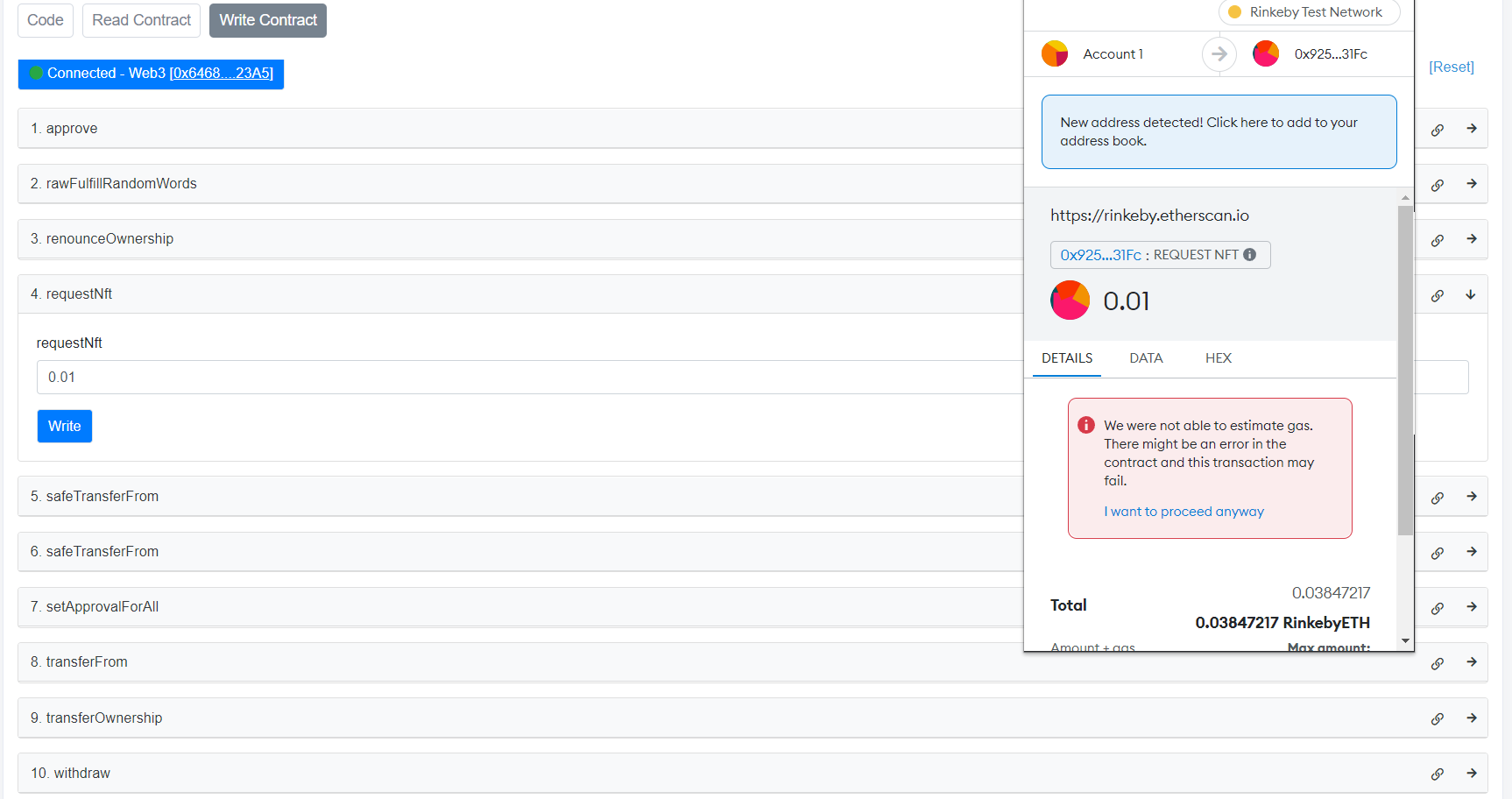Click the MetaMask scrollbar down arrow
Viewport: 1512px width, 799px height.
1405,640
